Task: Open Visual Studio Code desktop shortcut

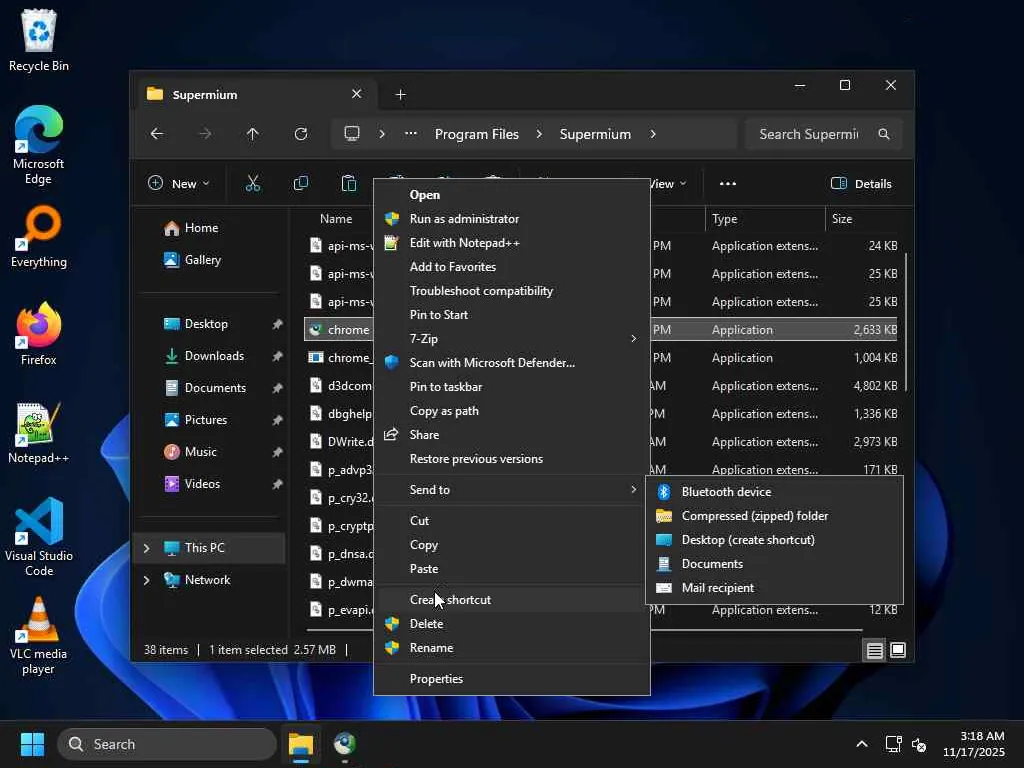Action: point(39,537)
